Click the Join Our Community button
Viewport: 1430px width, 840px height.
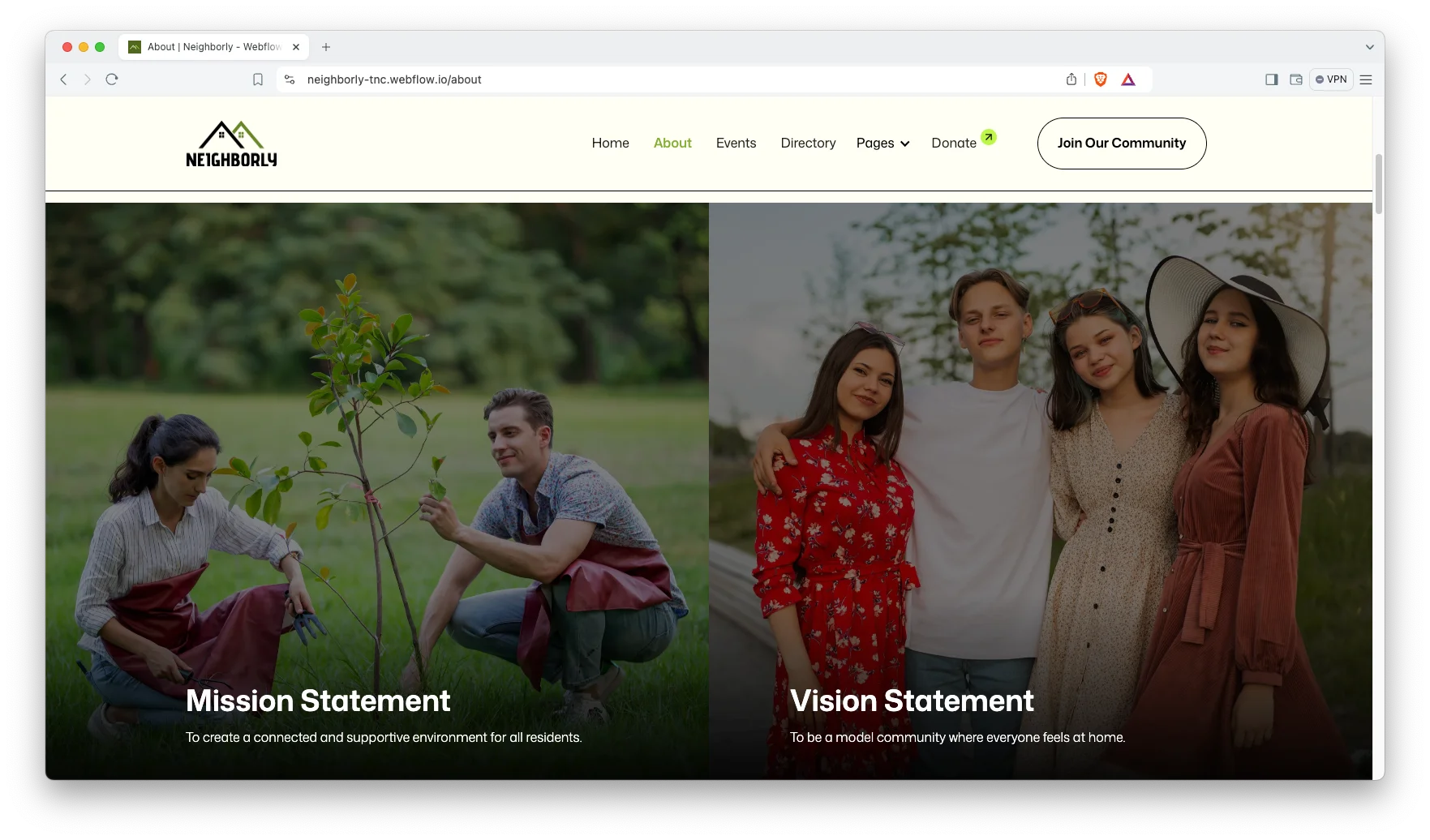pyautogui.click(x=1121, y=144)
